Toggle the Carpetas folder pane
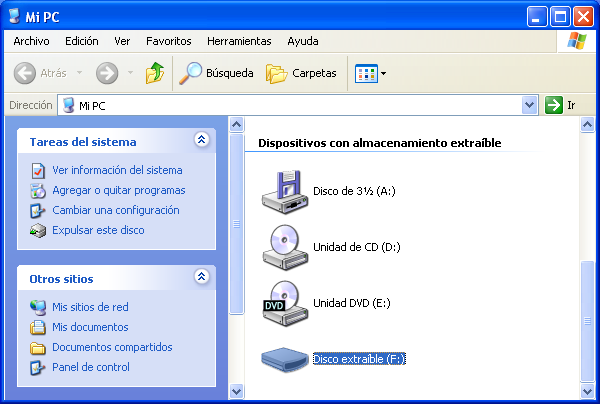This screenshot has width=600, height=404. point(301,73)
